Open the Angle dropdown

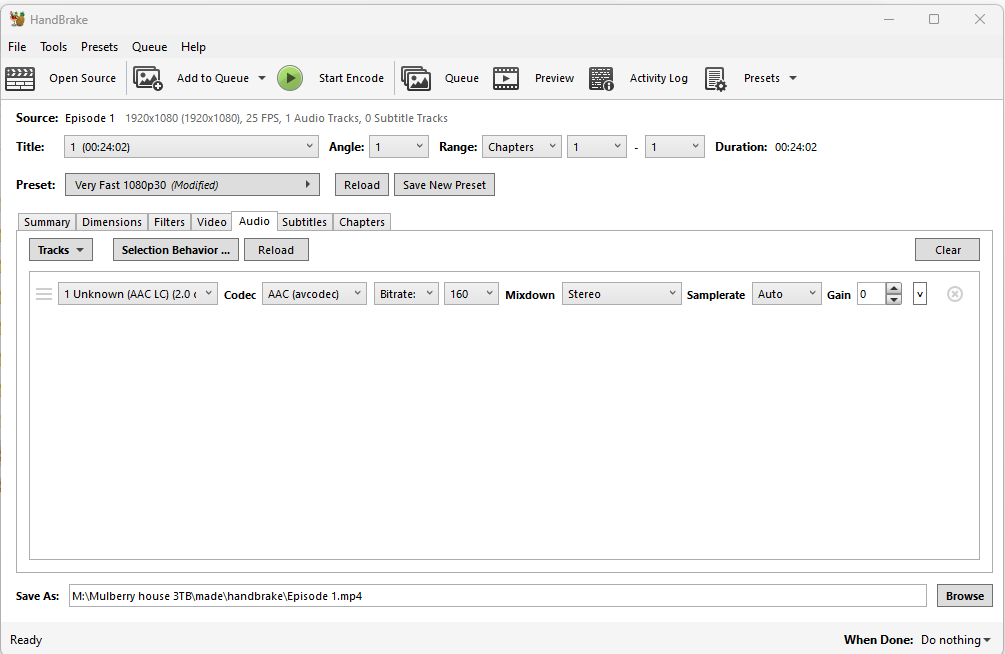(x=399, y=147)
